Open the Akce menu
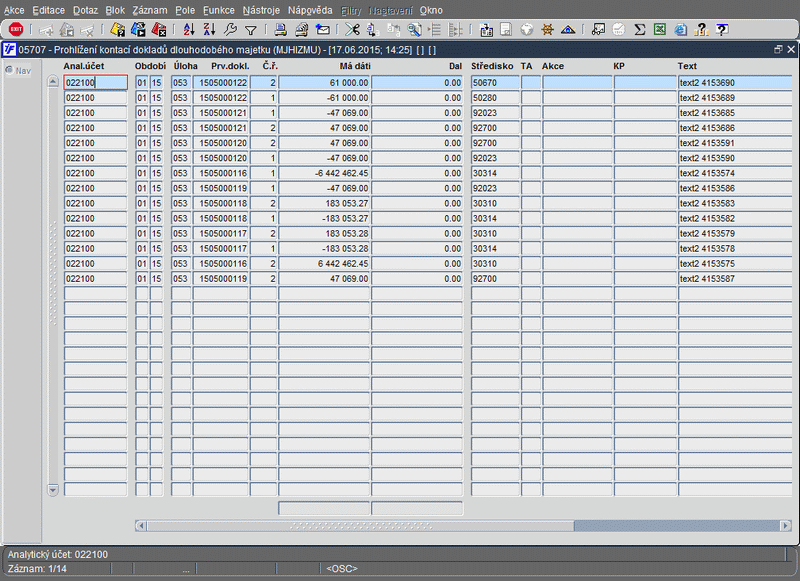This screenshot has width=800, height=581. click(14, 10)
